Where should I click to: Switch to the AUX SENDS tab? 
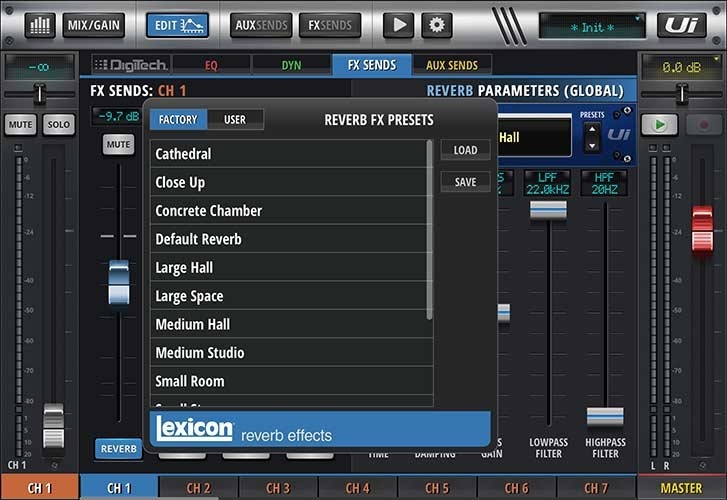(452, 65)
